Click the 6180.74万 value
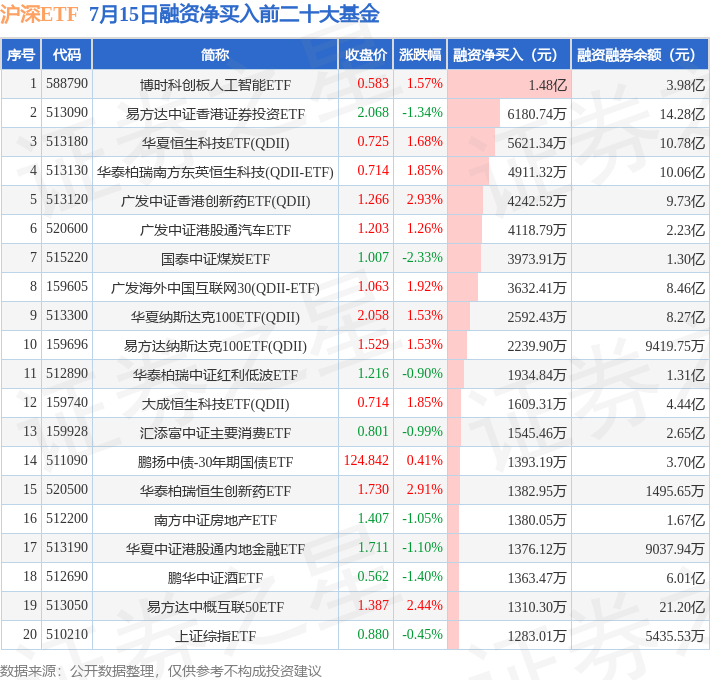The width and height of the screenshot is (710, 680). click(537, 114)
